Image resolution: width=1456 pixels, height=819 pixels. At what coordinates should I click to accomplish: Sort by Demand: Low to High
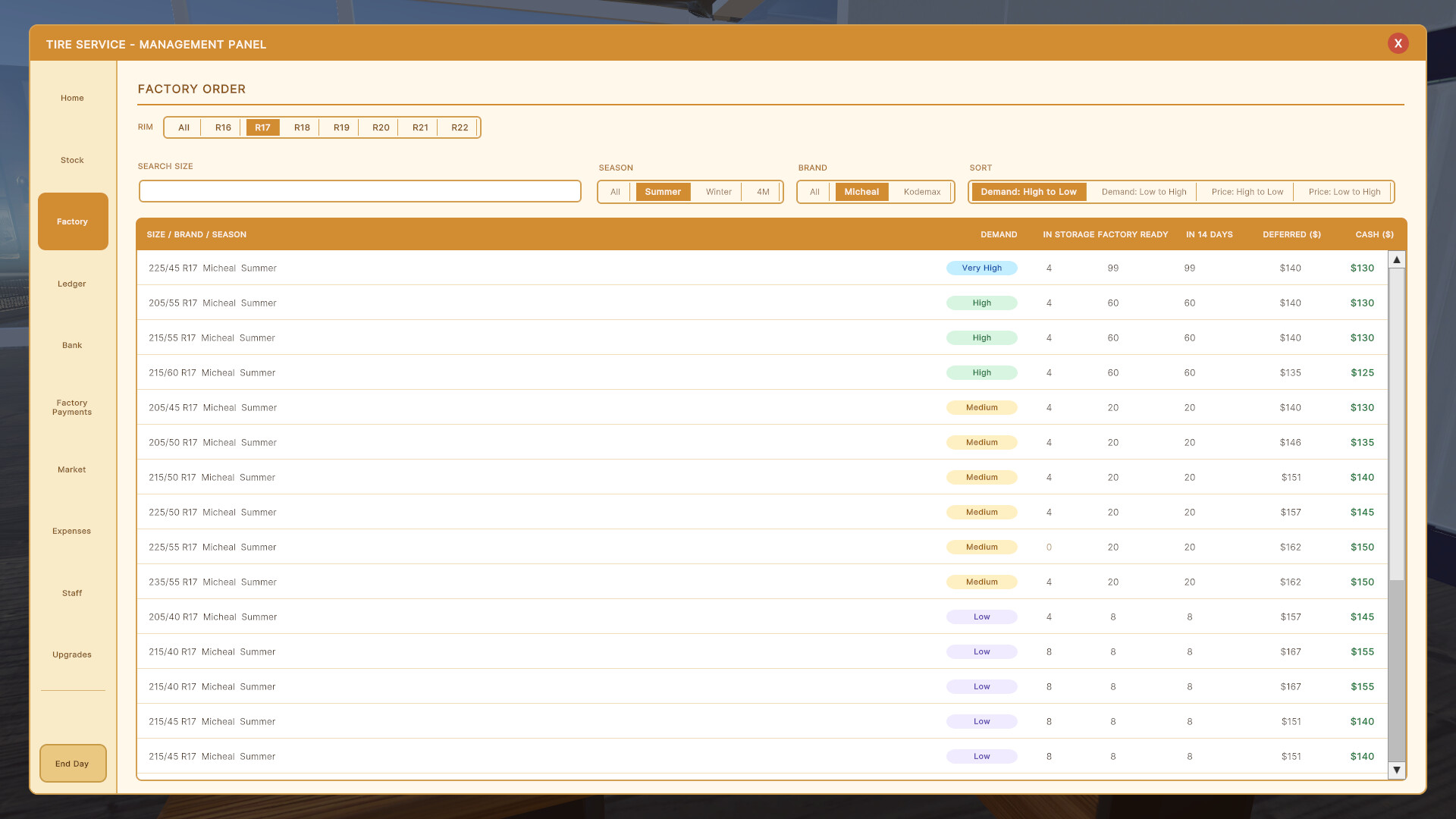point(1144,192)
